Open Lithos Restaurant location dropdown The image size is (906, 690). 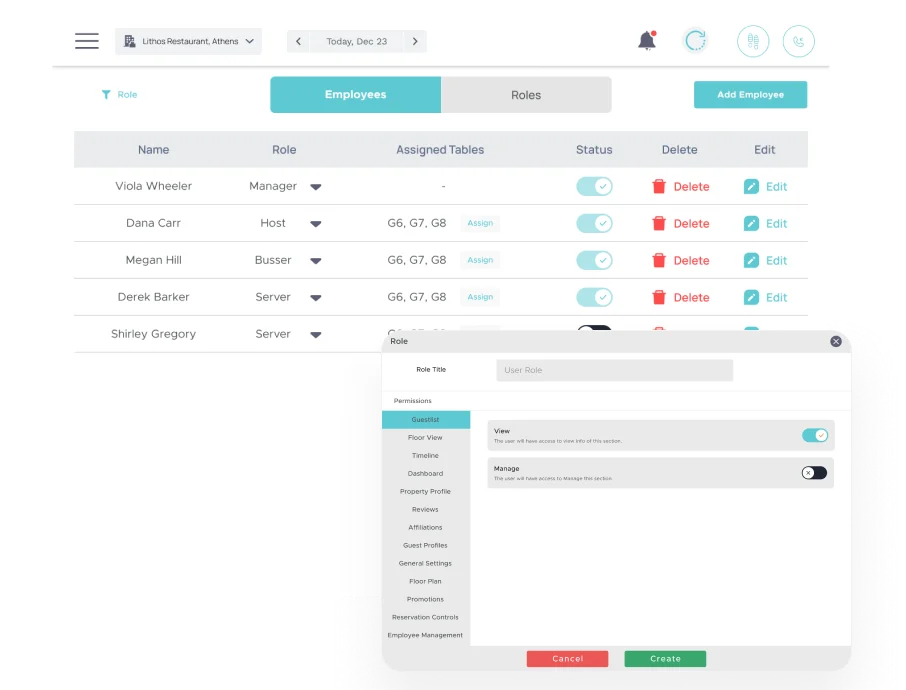tap(188, 41)
